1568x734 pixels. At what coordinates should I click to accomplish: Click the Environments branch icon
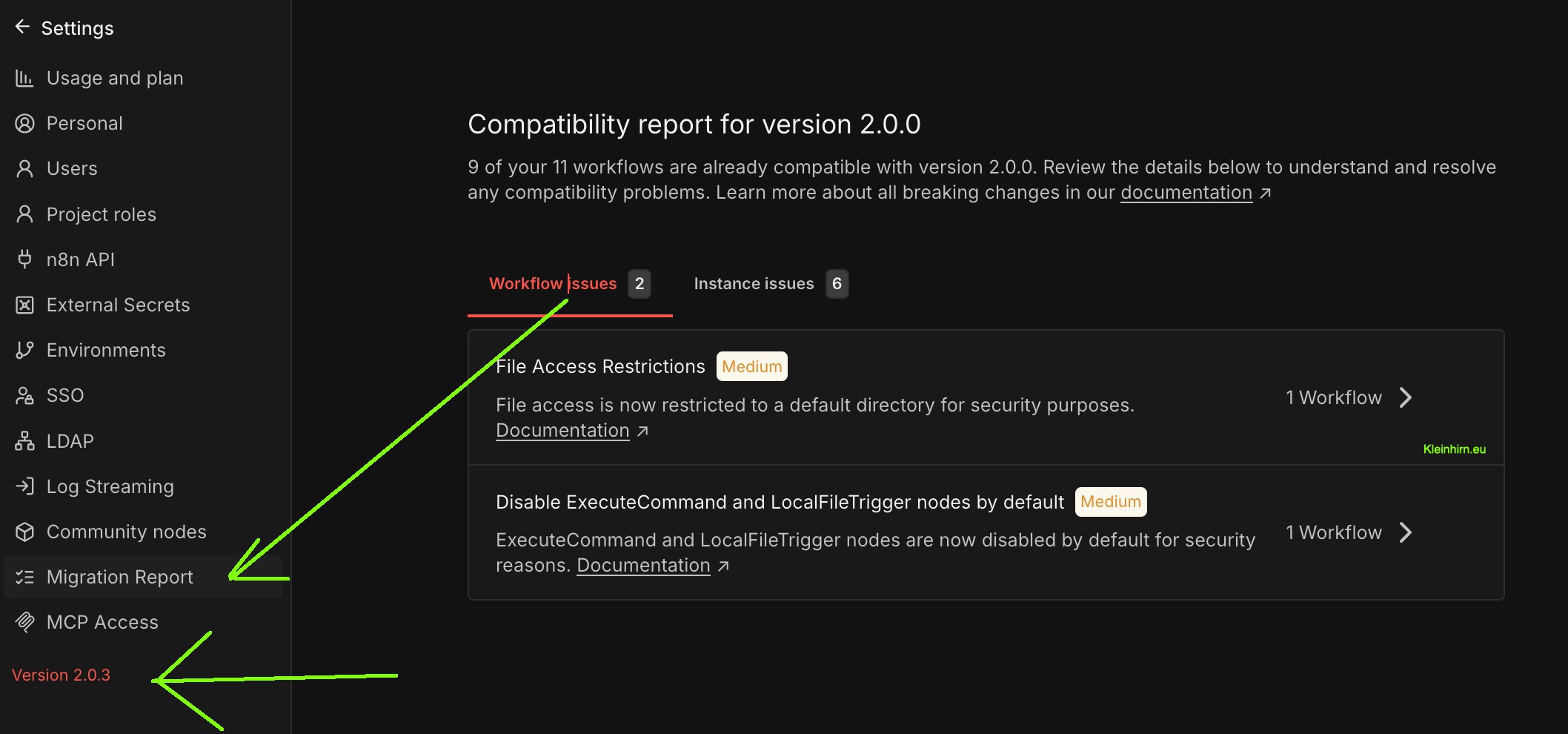click(24, 350)
